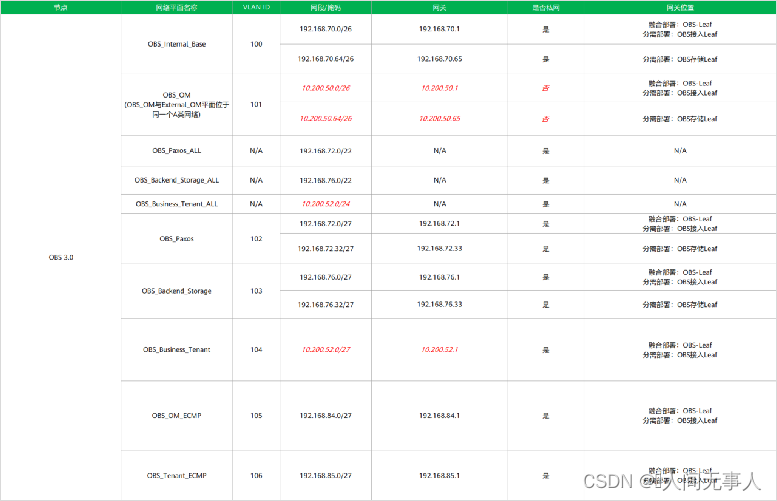The image size is (777, 501).
Task: Click the red subnet 10.200.52.0/27 cell
Action: point(326,350)
